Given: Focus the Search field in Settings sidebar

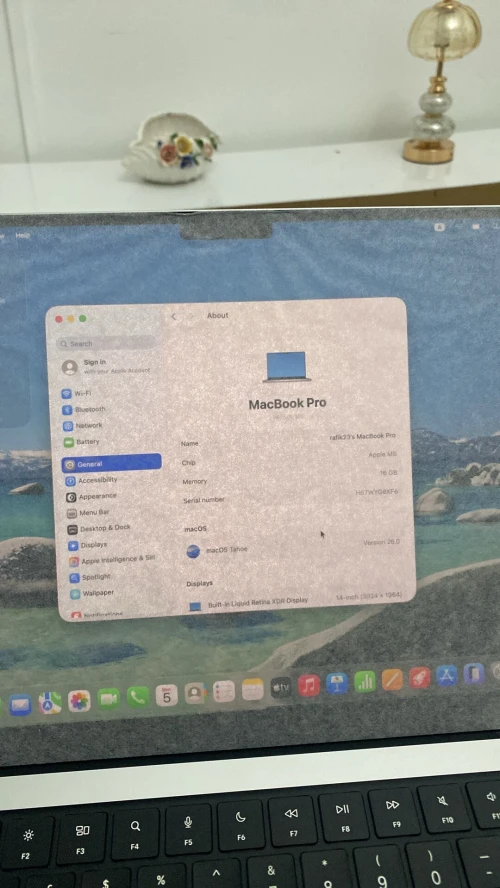Looking at the screenshot, I should click(106, 343).
